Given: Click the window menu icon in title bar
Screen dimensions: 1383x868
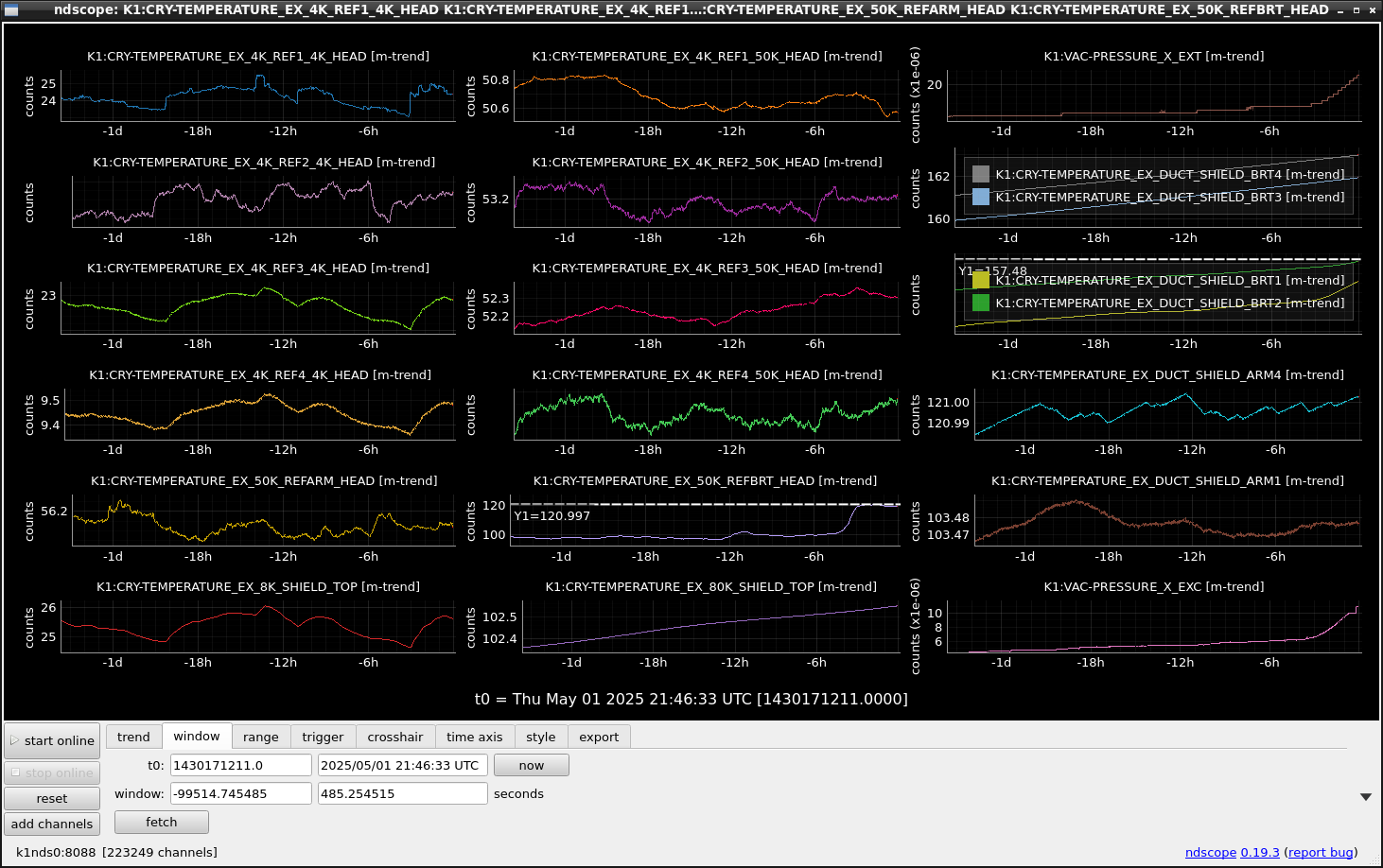Looking at the screenshot, I should [x=11, y=9].
